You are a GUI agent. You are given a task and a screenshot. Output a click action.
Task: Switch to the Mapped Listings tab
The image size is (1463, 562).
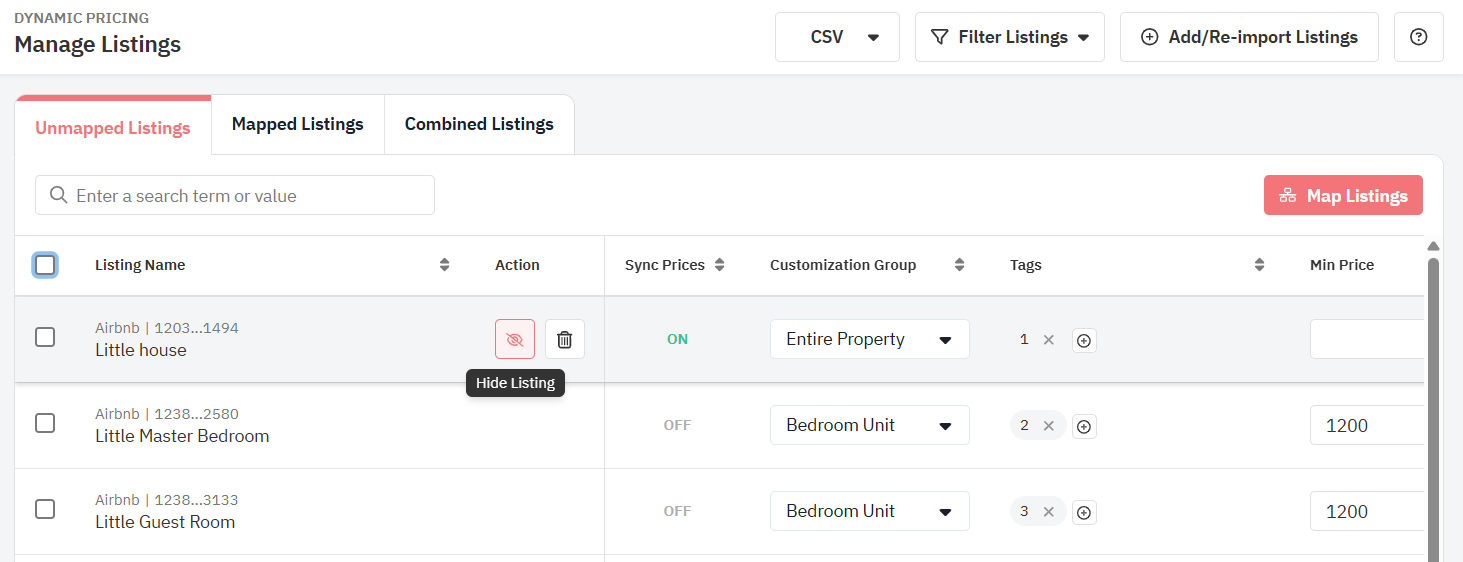tap(297, 124)
